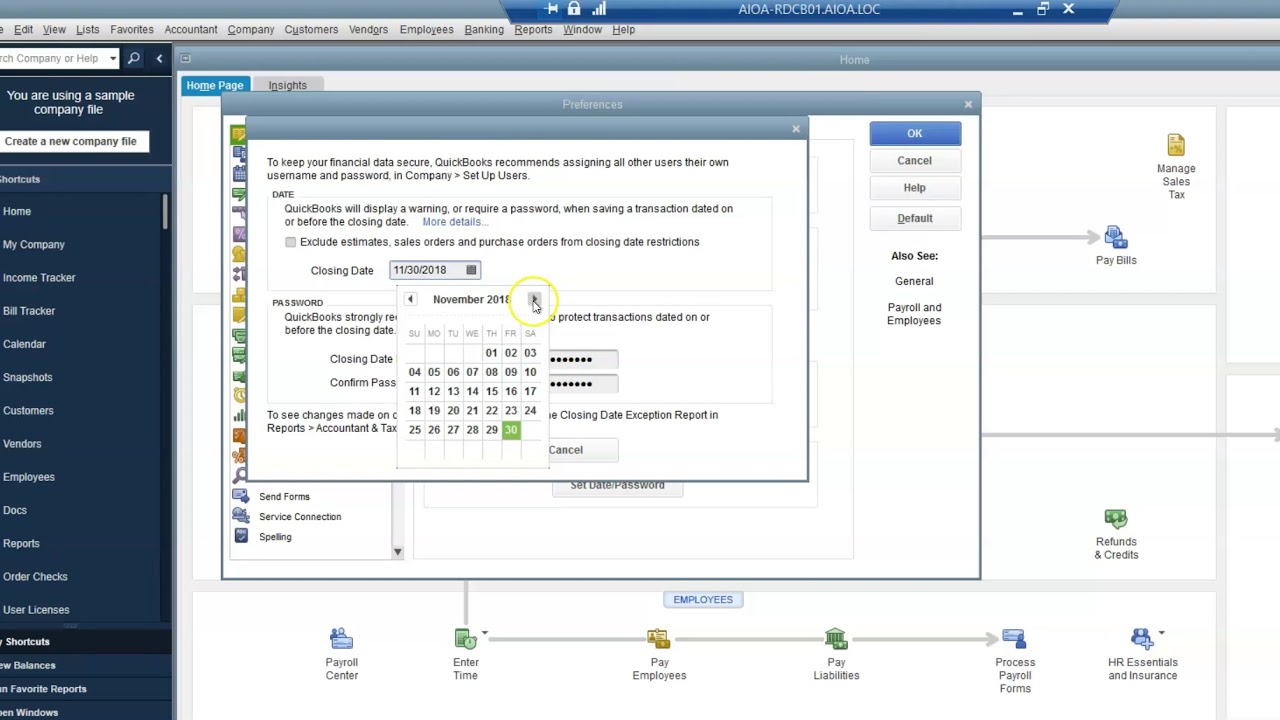The height and width of the screenshot is (720, 1280).
Task: Close the Preferences window
Action: (x=968, y=104)
